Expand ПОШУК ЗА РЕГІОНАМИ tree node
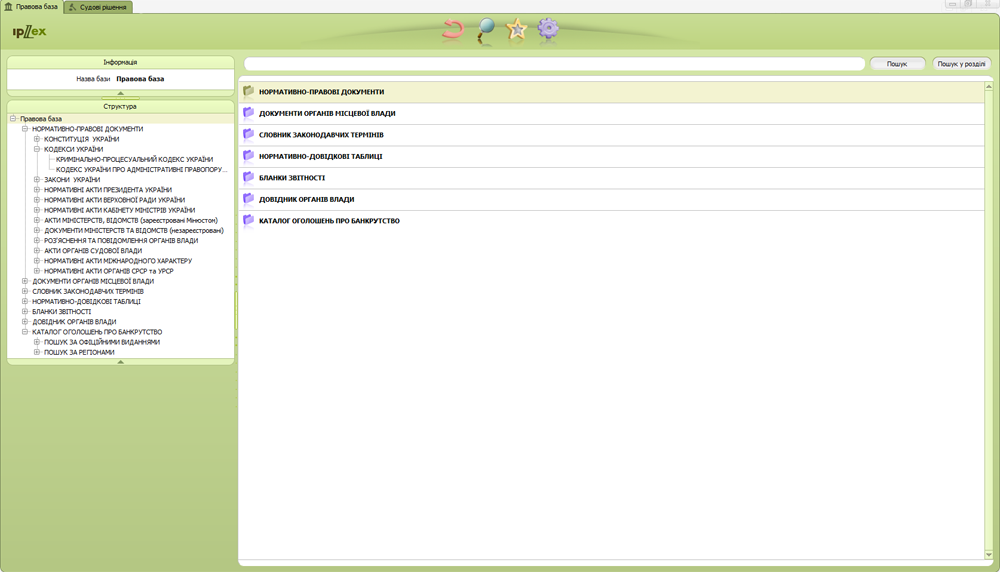This screenshot has height=572, width=1000. pos(37,352)
